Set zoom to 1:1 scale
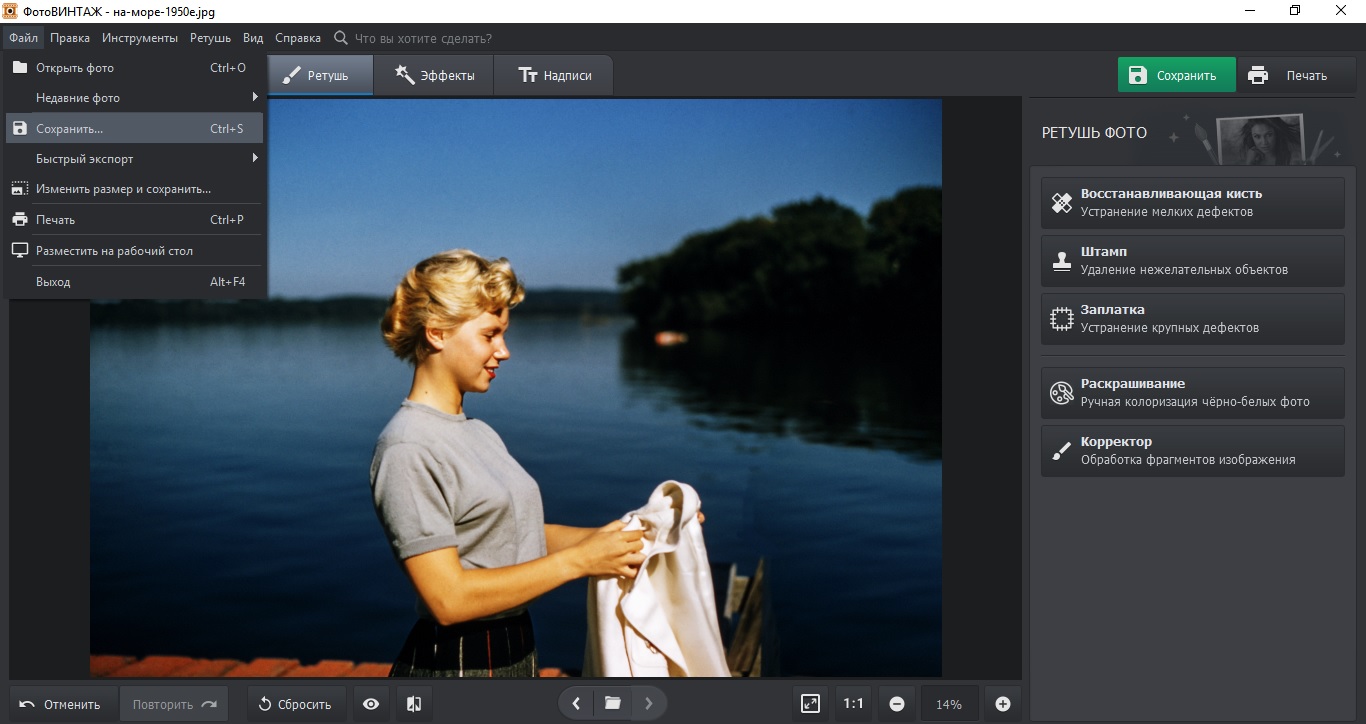The height and width of the screenshot is (724, 1366). point(853,704)
